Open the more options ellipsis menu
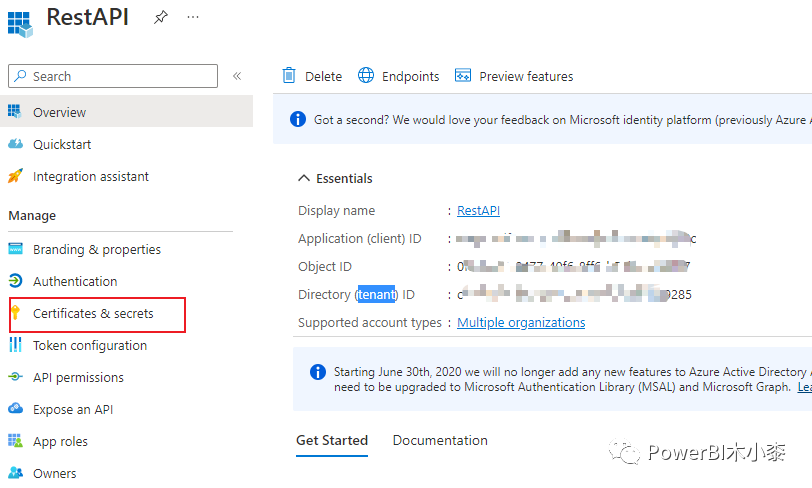This screenshot has width=812, height=488. click(x=193, y=17)
